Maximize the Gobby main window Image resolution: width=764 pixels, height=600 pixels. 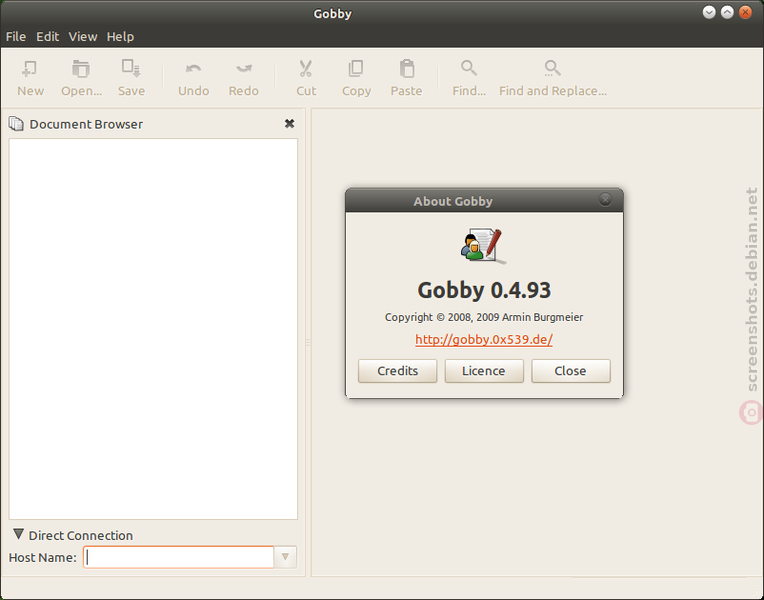[727, 13]
